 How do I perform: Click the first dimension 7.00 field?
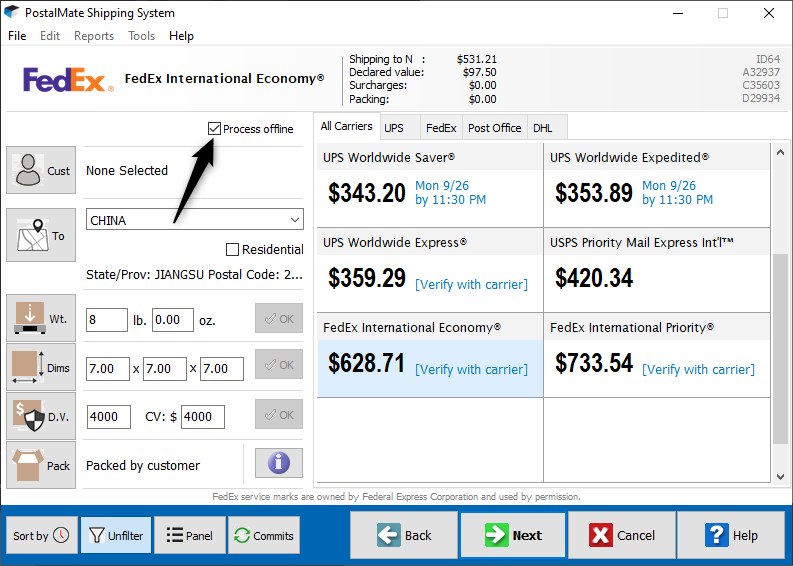coord(108,369)
